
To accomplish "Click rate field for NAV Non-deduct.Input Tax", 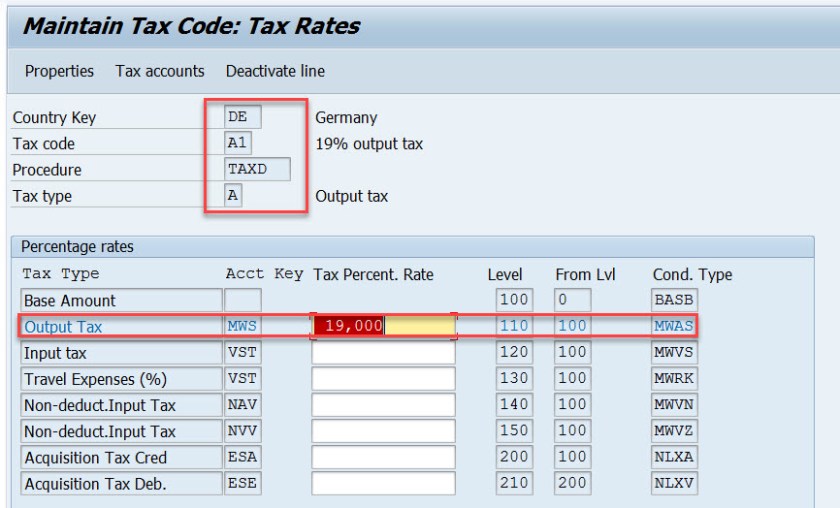I will coord(384,405).
